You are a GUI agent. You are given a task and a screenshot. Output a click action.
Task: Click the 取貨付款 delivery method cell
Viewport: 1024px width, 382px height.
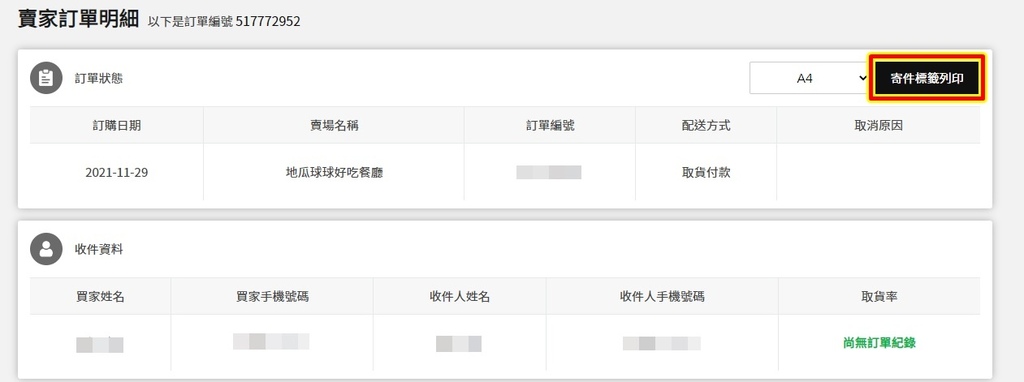click(x=706, y=173)
